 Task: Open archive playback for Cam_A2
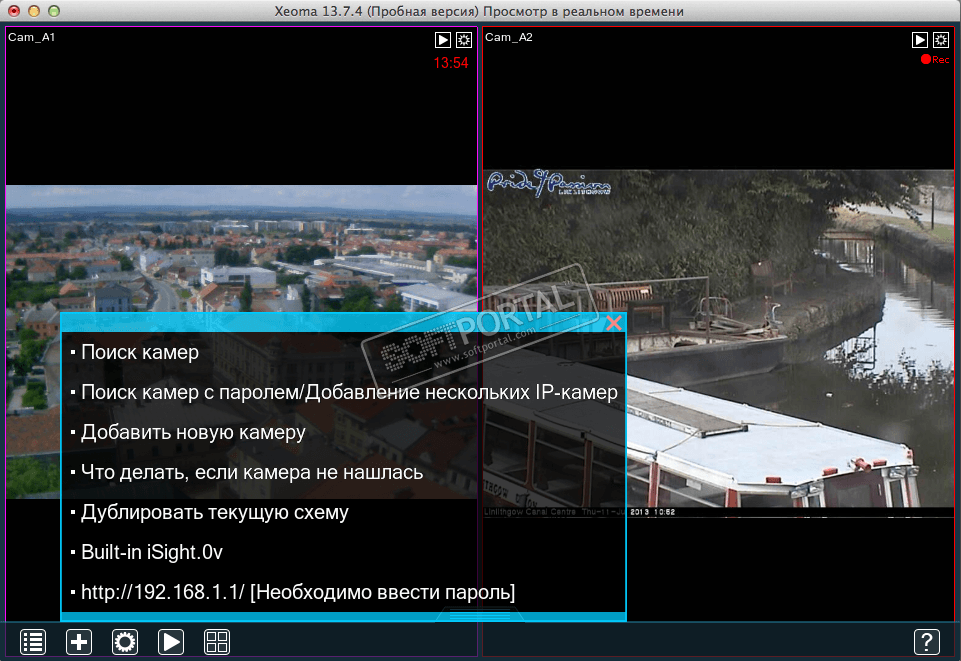919,40
